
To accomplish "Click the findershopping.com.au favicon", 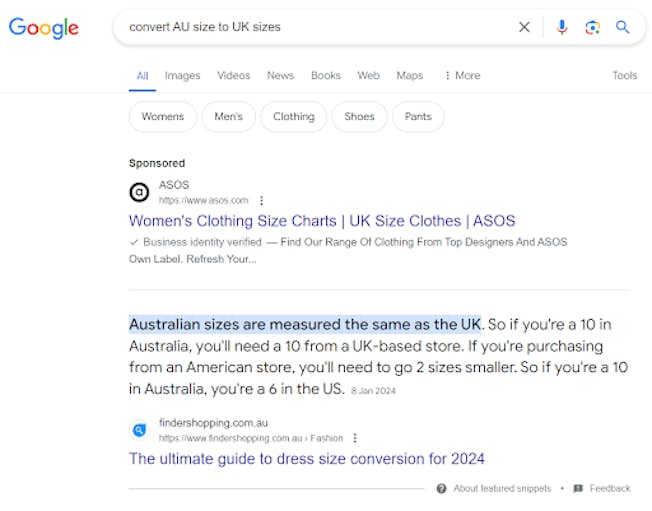I will click(140, 430).
